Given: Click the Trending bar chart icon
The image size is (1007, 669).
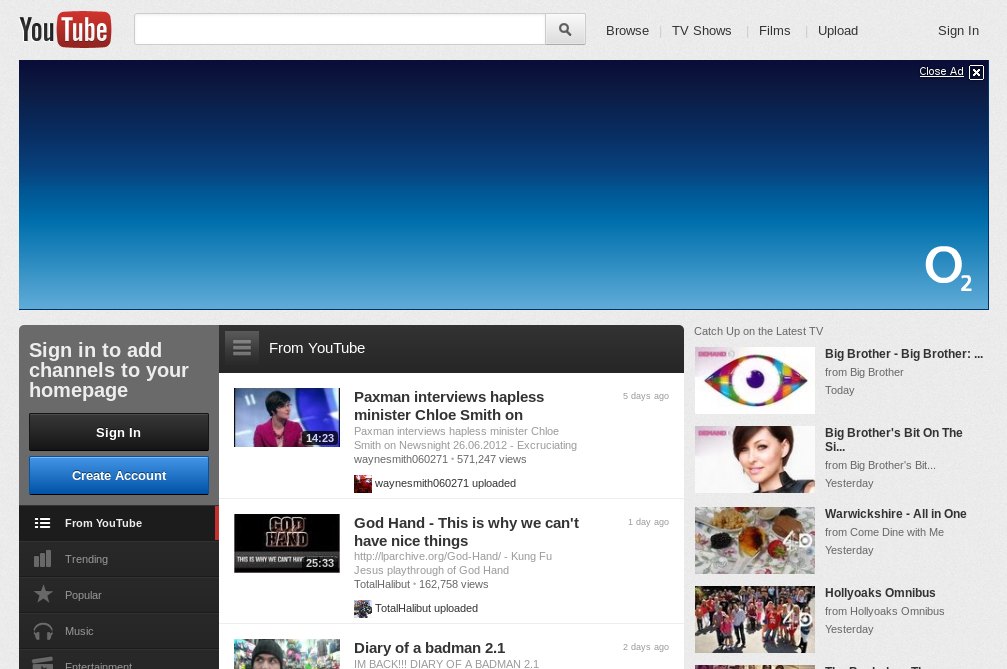Looking at the screenshot, I should coord(42,559).
